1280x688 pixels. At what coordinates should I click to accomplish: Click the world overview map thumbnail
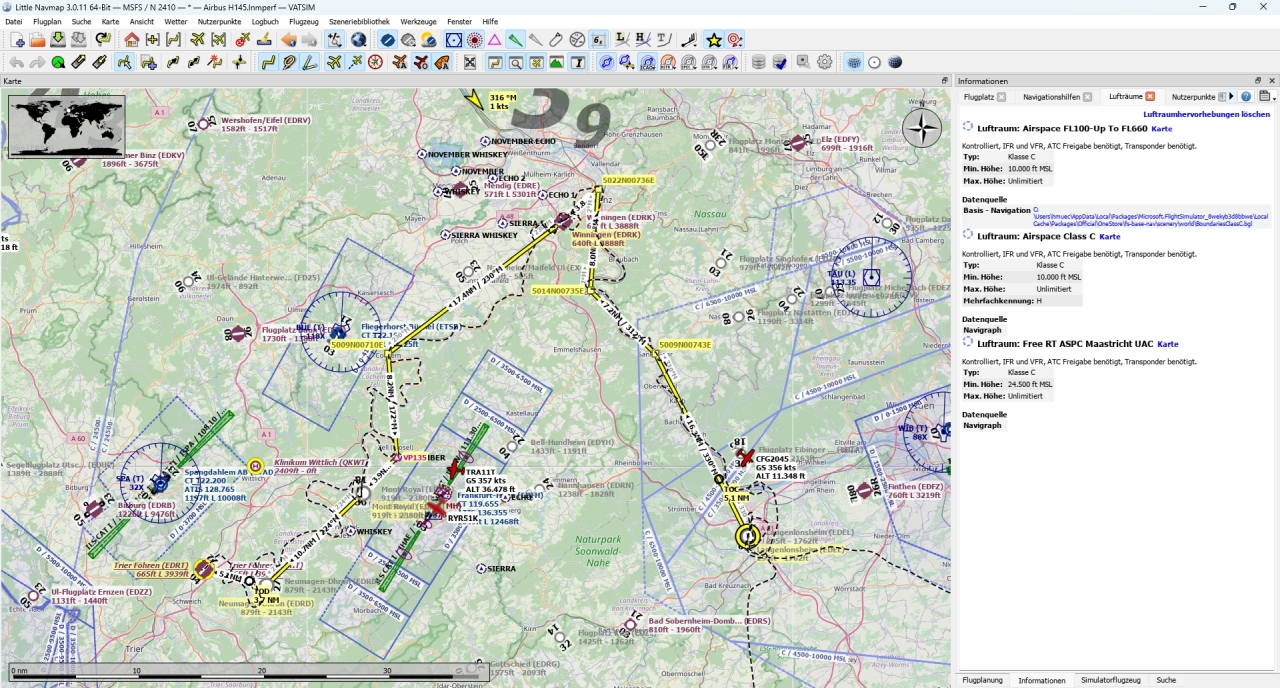point(66,127)
